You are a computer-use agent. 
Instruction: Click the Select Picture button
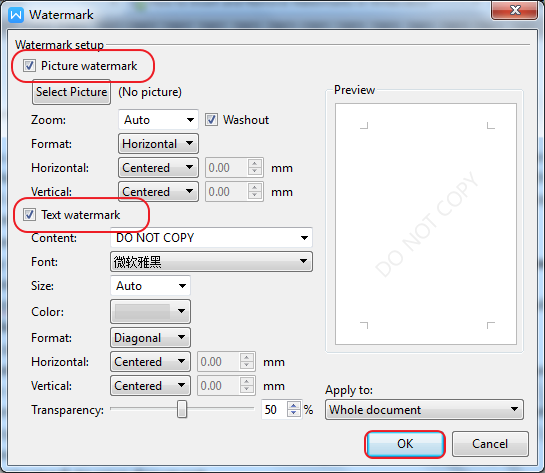pyautogui.click(x=72, y=92)
